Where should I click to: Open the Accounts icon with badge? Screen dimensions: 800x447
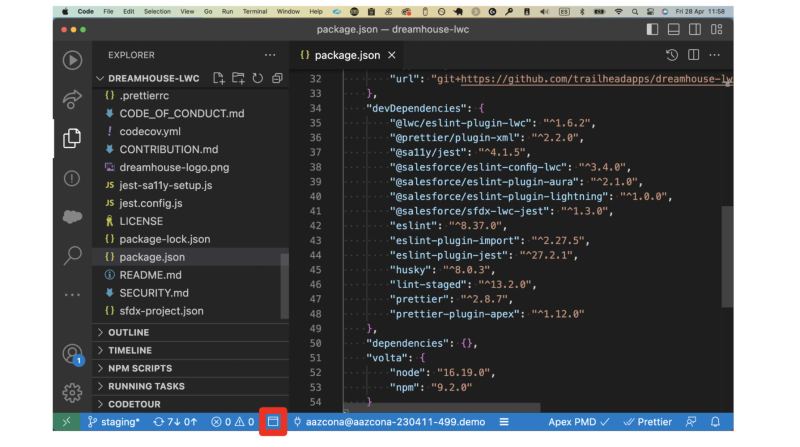click(73, 354)
